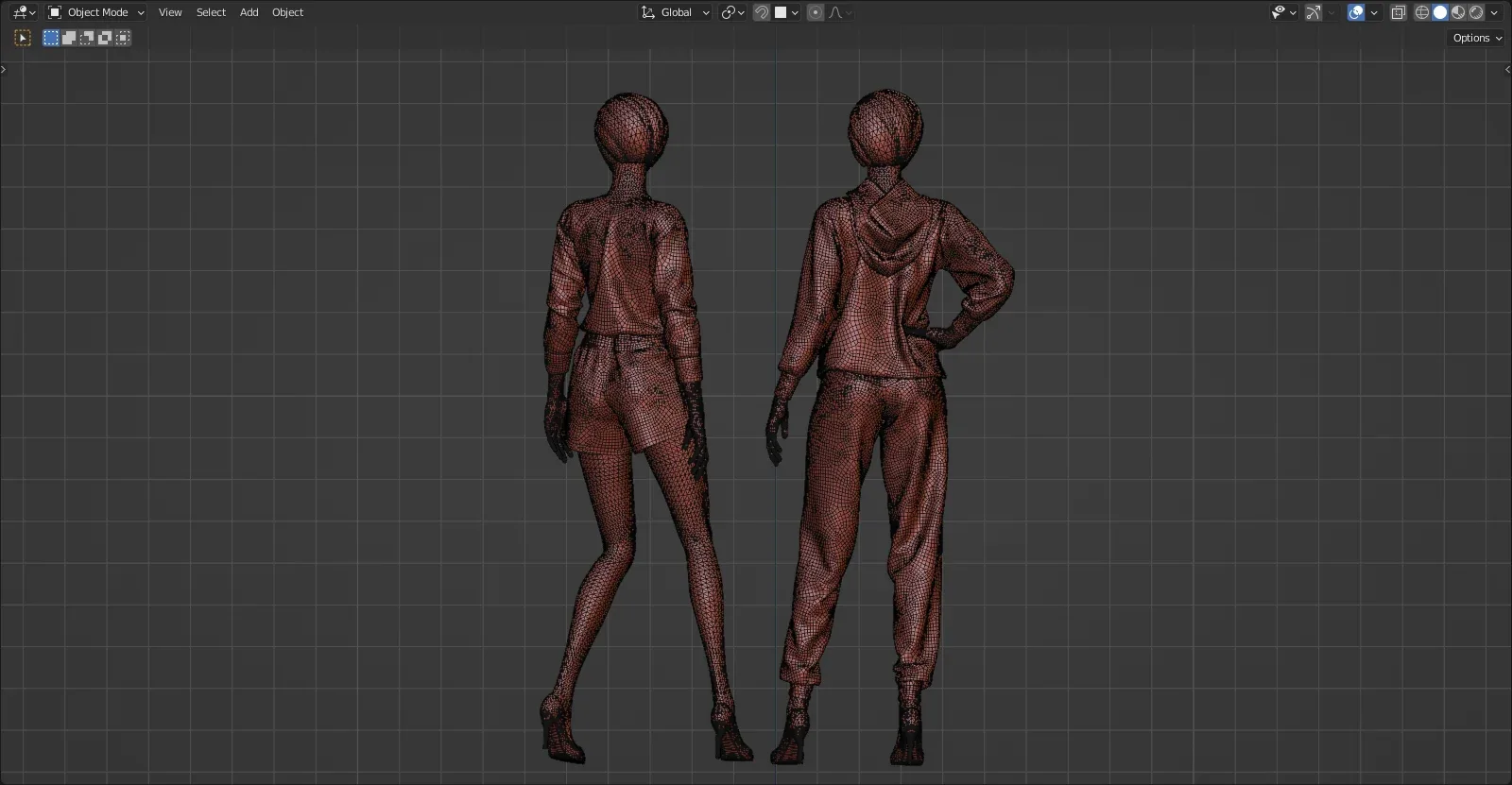Viewport: 1512px width, 785px height.
Task: Choose the 'extend selection' mode icon
Action: (69, 38)
